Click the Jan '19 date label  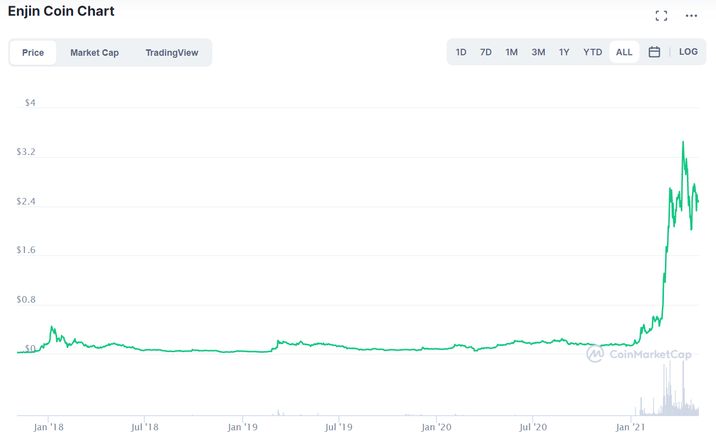[242, 427]
